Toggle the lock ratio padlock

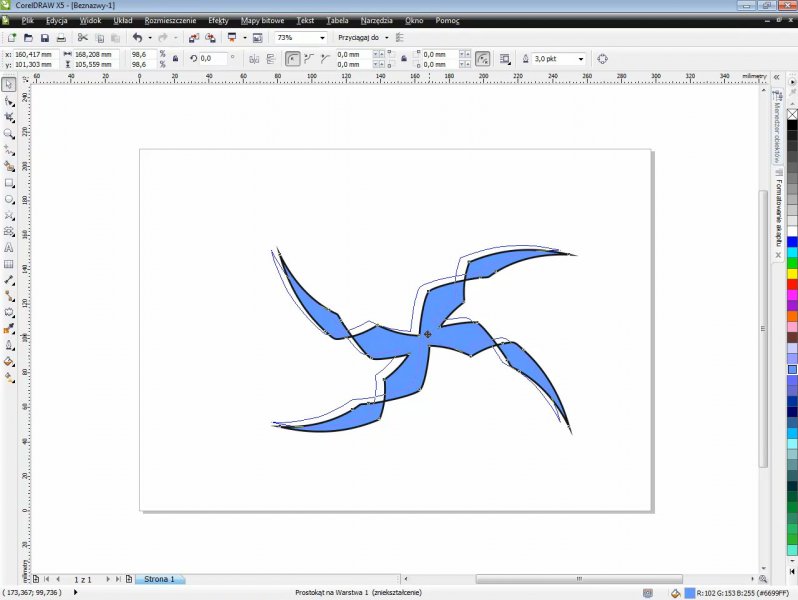pyautogui.click(x=176, y=59)
